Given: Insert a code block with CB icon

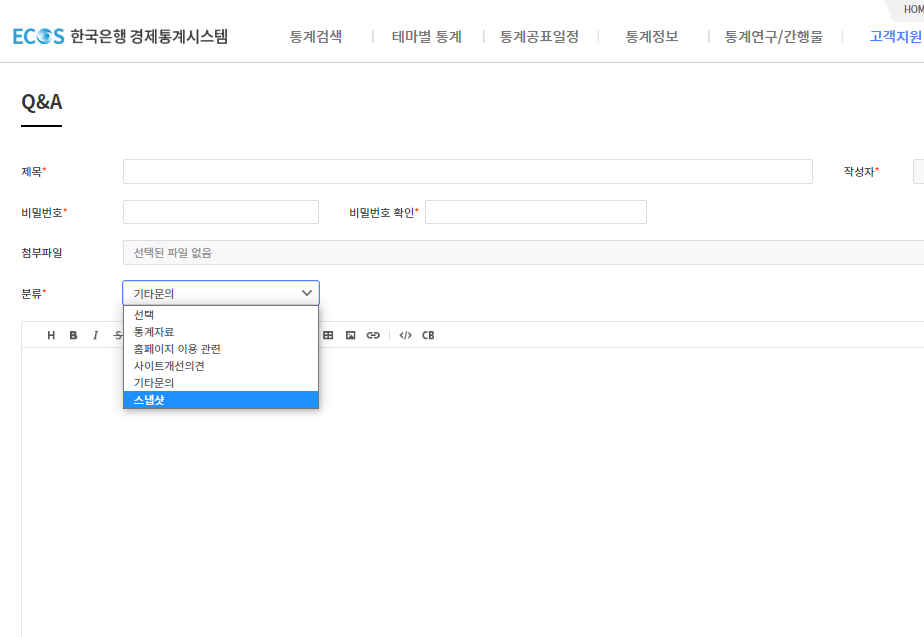Looking at the screenshot, I should click(428, 335).
